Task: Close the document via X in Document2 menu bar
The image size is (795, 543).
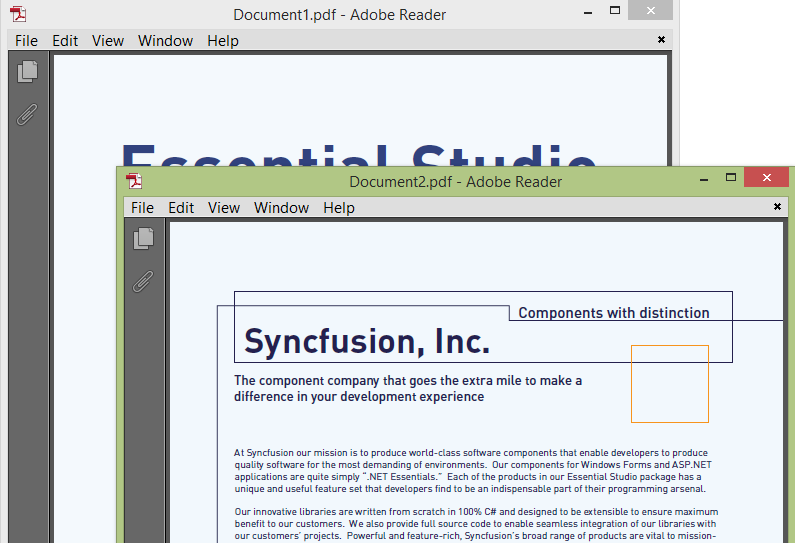Action: coord(777,206)
